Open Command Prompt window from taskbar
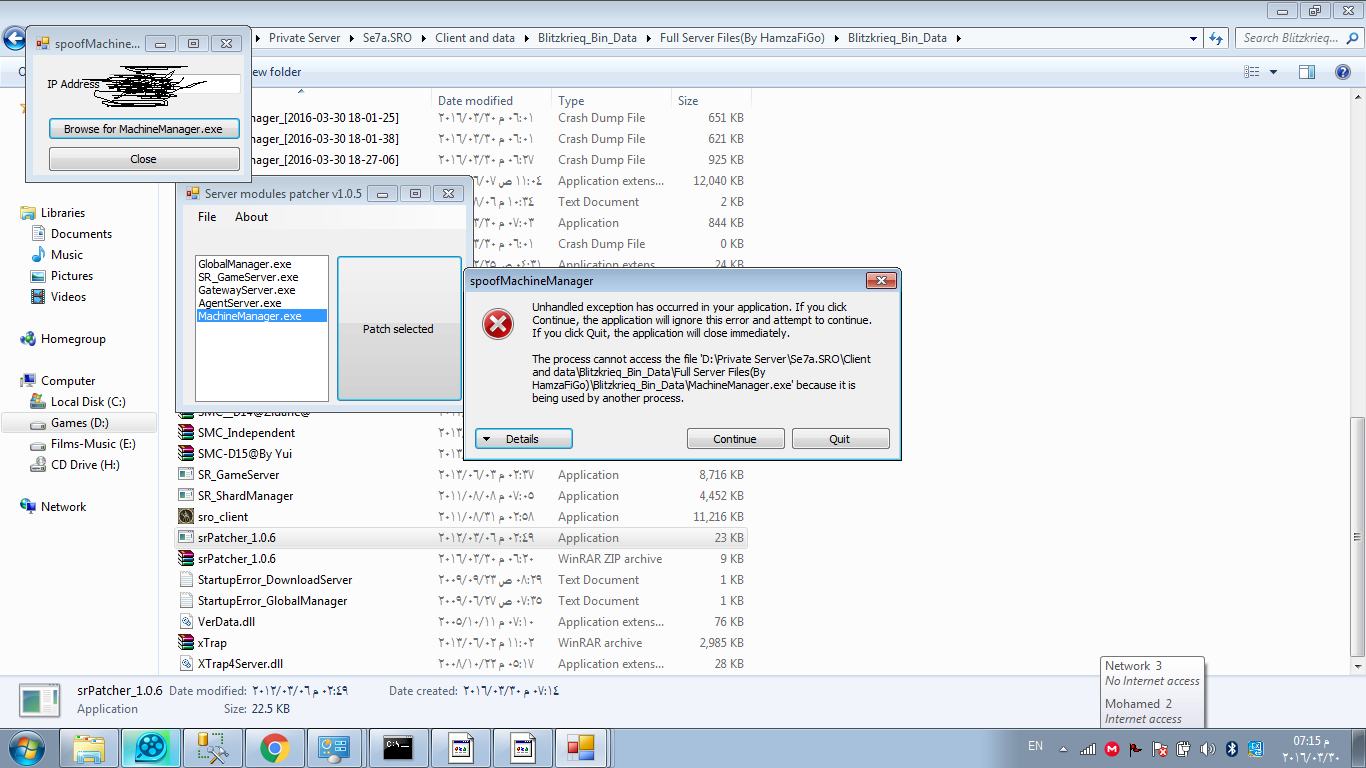 pyautogui.click(x=399, y=747)
